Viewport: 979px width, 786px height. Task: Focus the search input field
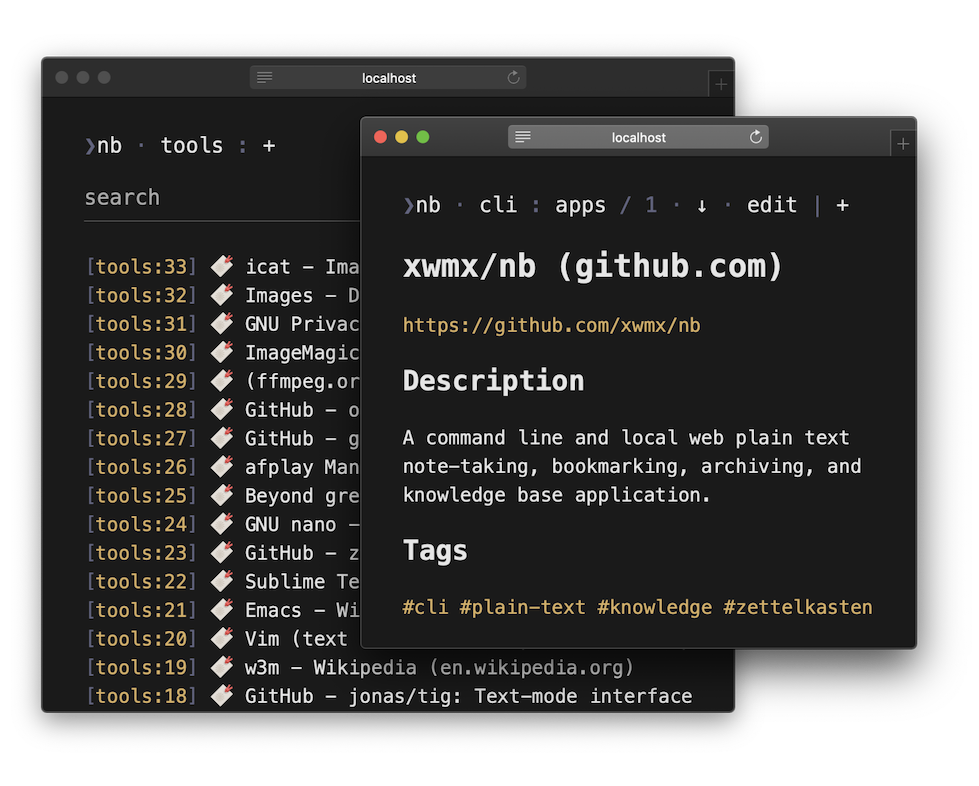pyautogui.click(x=222, y=198)
